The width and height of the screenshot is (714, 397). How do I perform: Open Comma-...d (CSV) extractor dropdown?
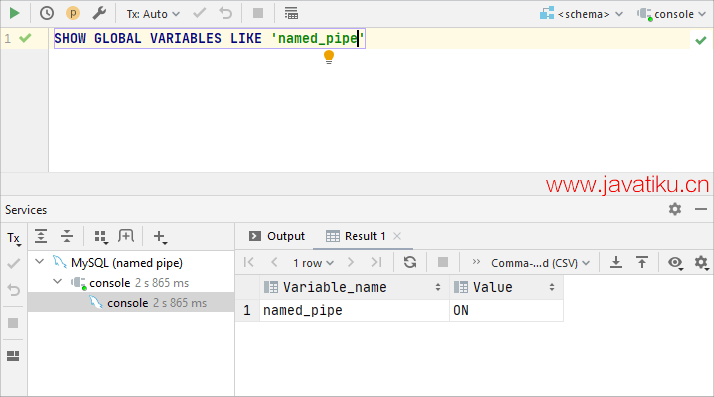click(541, 263)
